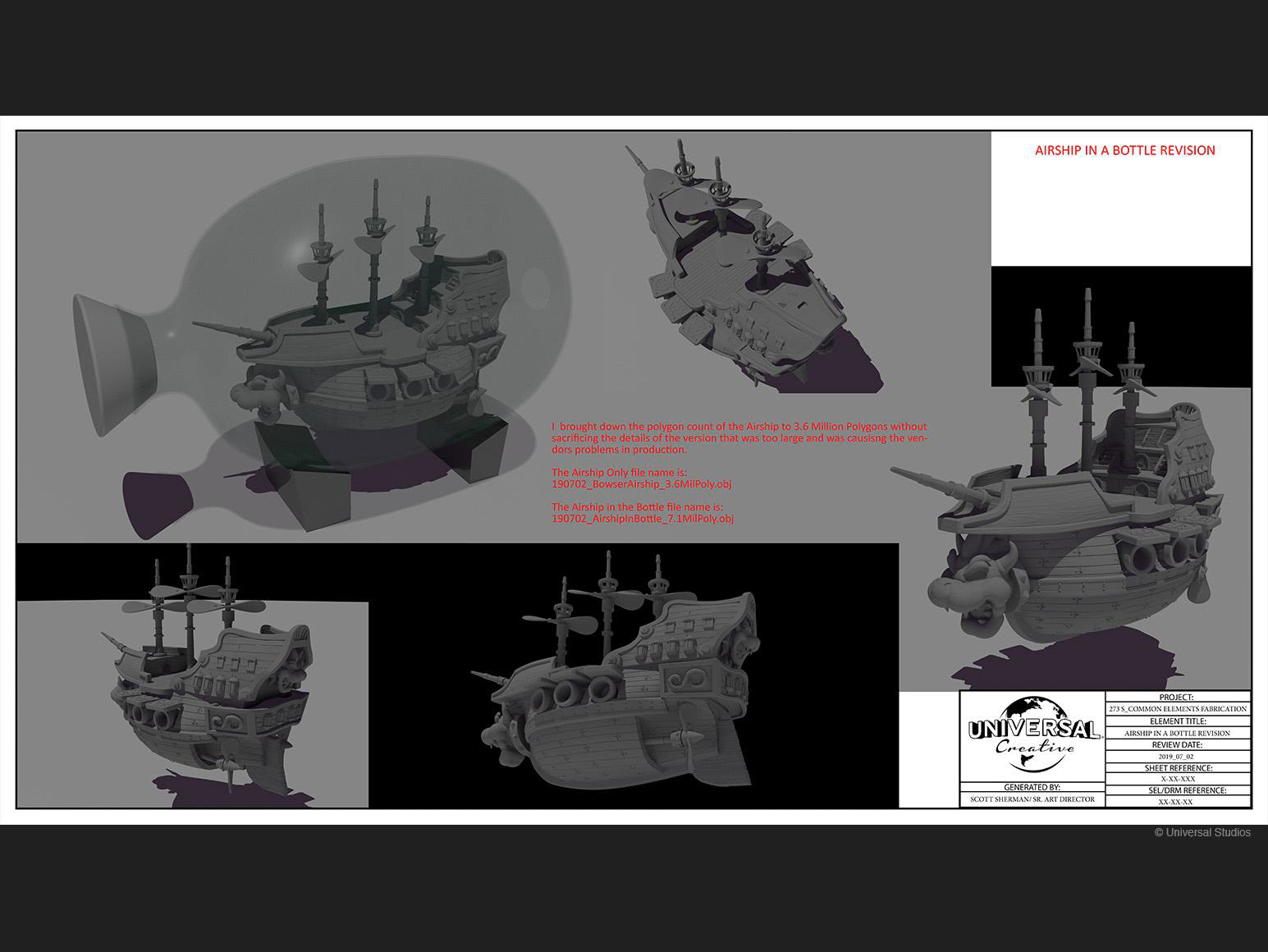Click the 'GENERATED BY:' label
Viewport: 1268px width, 952px height.
pyautogui.click(x=1032, y=787)
